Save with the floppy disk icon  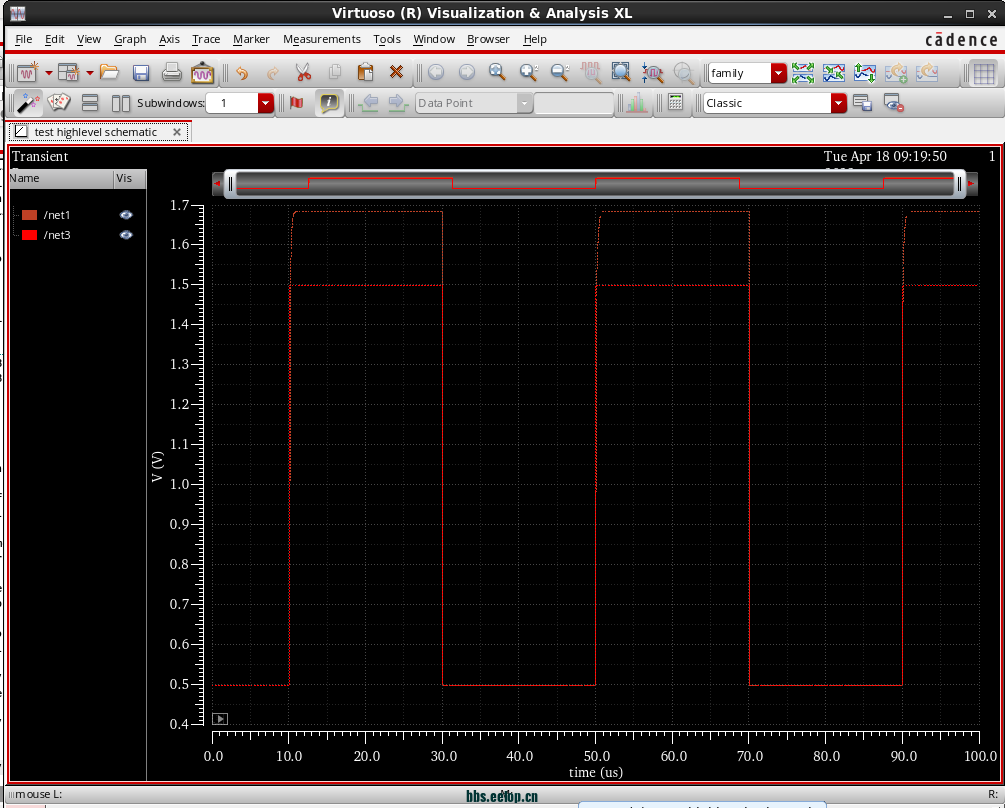click(140, 72)
